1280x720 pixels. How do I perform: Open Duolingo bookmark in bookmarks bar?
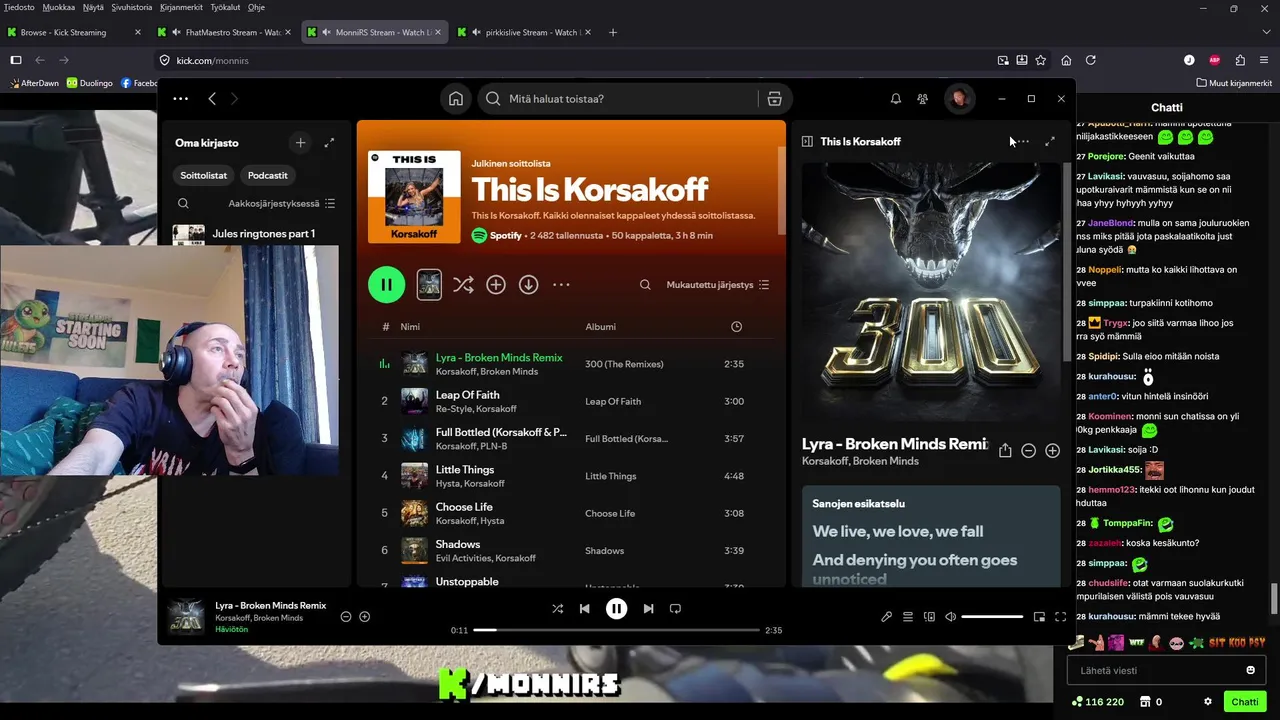[90, 83]
